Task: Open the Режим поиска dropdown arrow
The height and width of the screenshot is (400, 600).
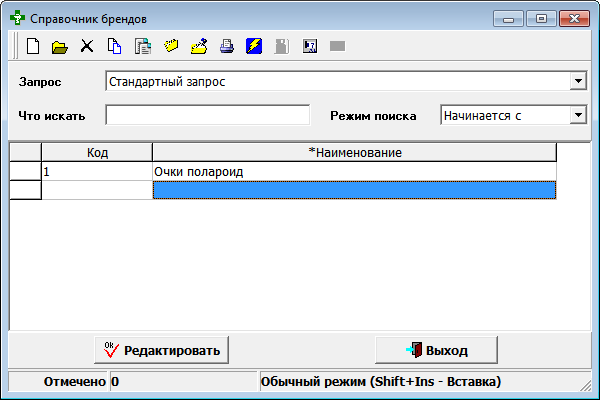Action: coord(578,115)
